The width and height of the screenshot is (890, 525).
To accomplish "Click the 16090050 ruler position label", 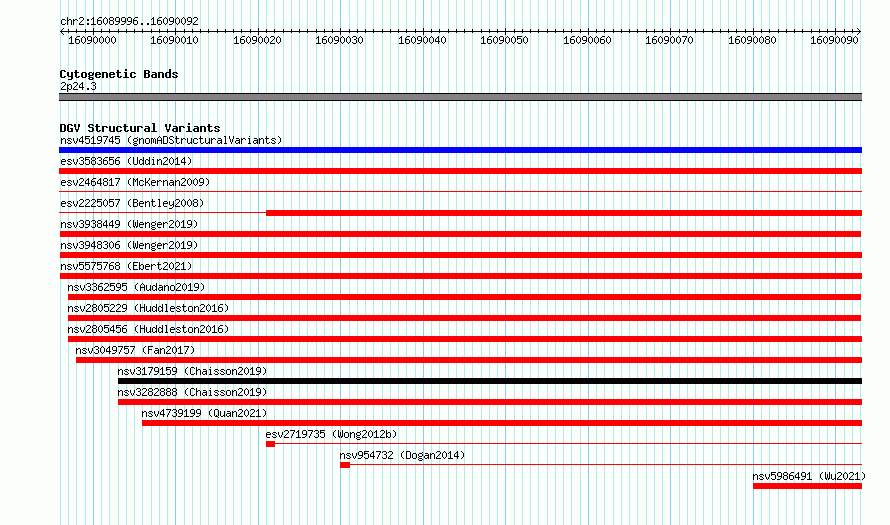I will click(x=505, y=40).
